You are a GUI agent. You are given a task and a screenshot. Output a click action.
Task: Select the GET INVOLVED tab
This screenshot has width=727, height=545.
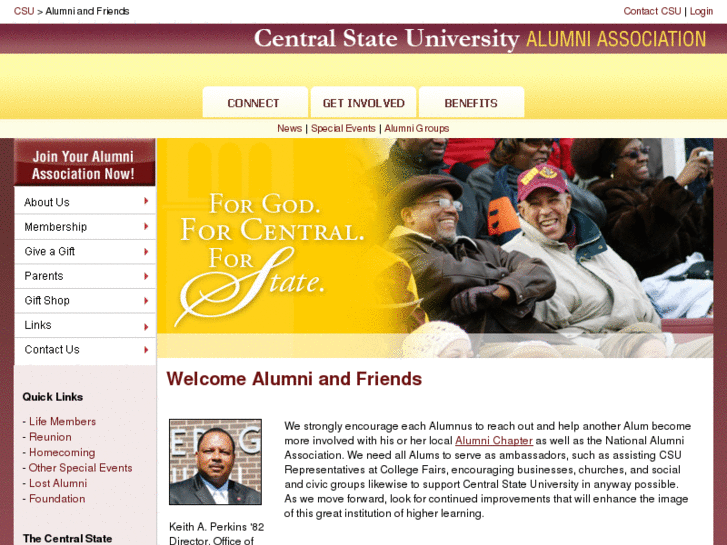(364, 103)
